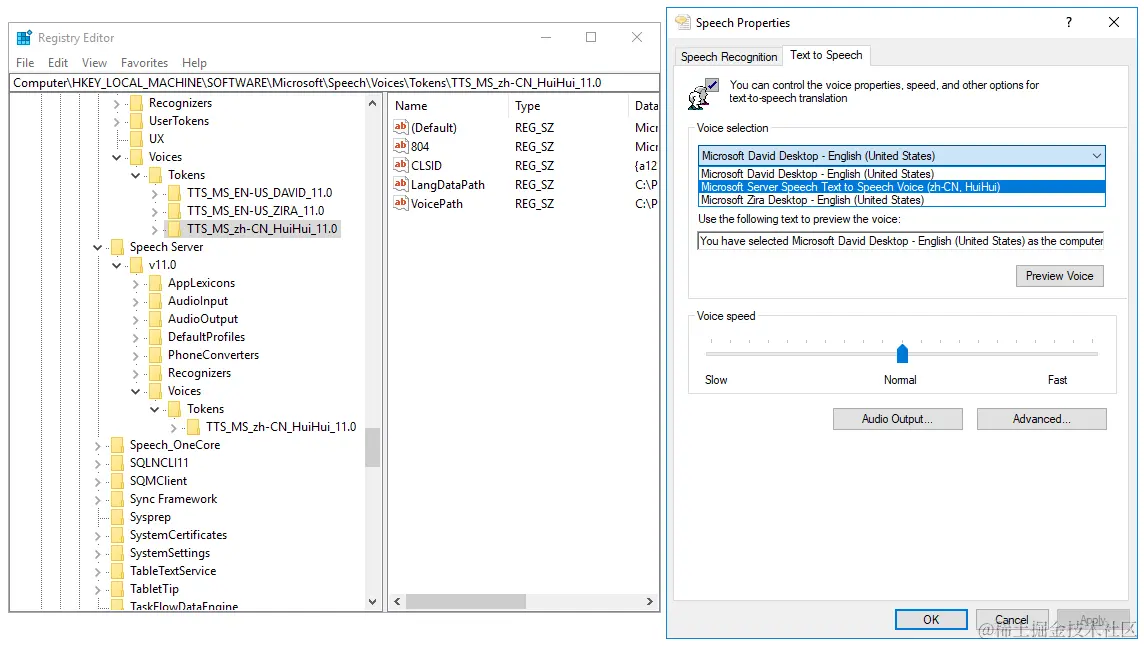Image resolution: width=1144 pixels, height=646 pixels.
Task: Confirm Speech Properties with OK
Action: click(x=931, y=620)
